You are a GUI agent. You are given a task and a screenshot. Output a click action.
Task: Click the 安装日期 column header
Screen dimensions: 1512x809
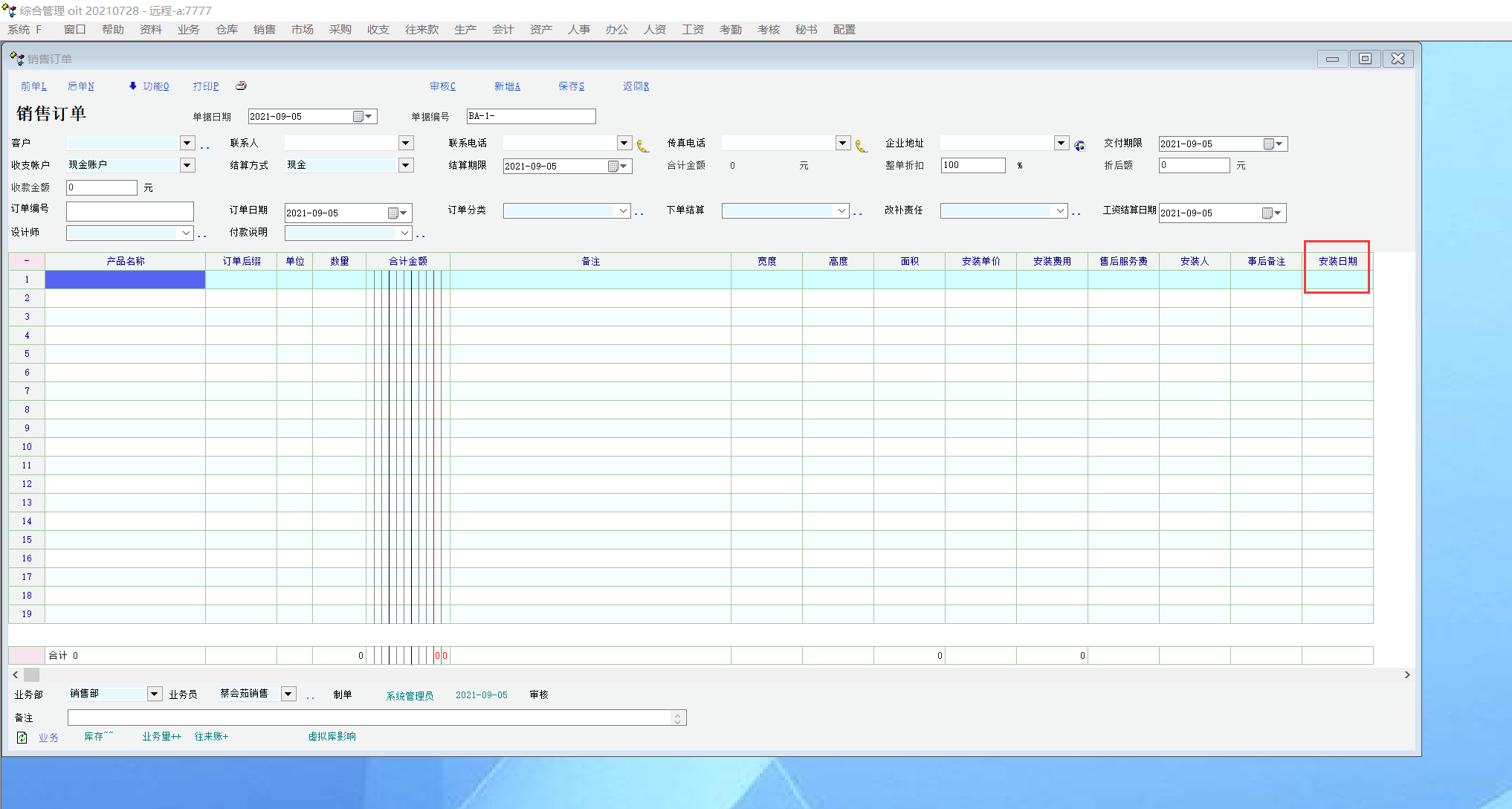[x=1337, y=261]
